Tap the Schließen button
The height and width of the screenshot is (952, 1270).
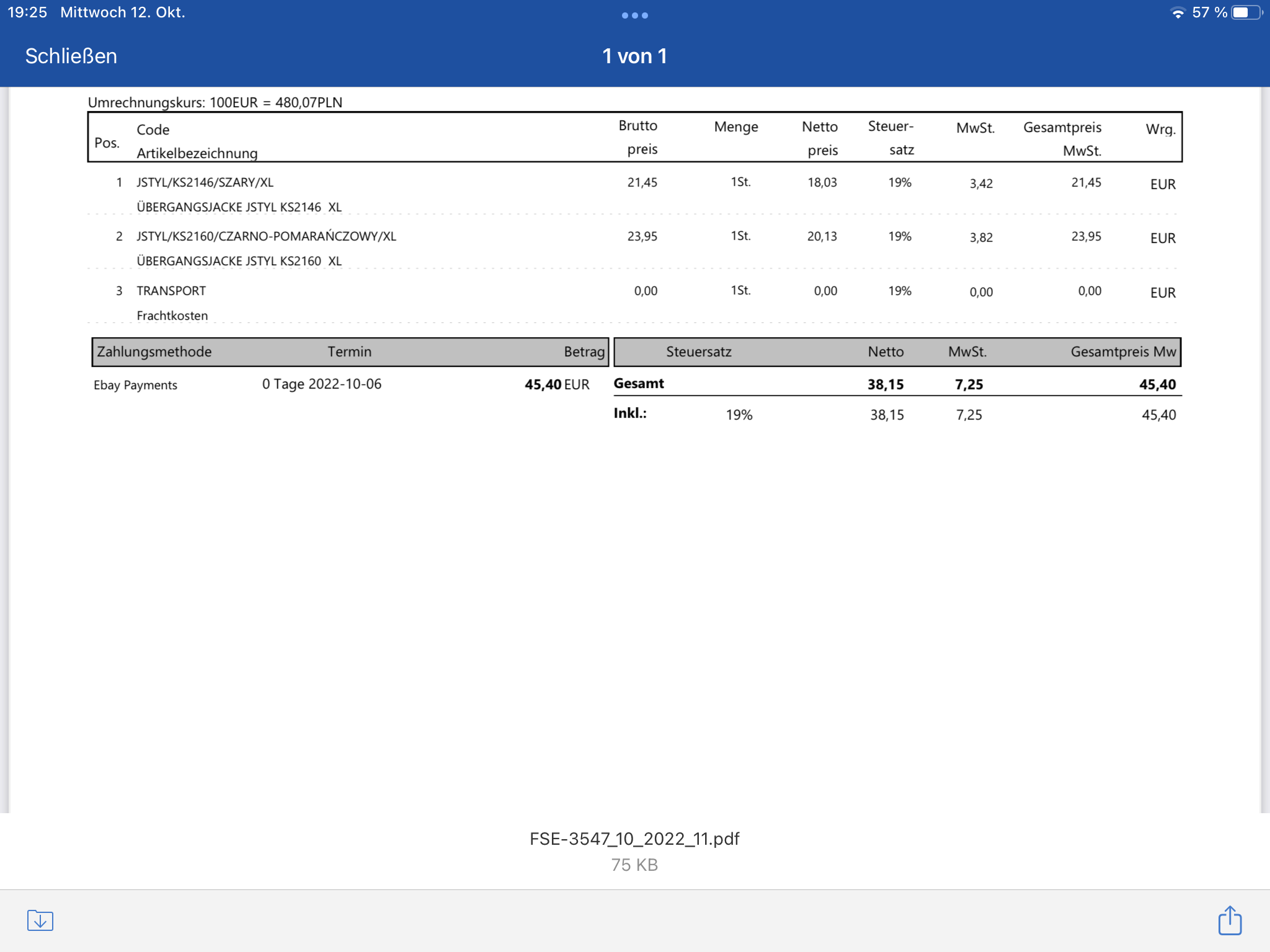pyautogui.click(x=71, y=56)
